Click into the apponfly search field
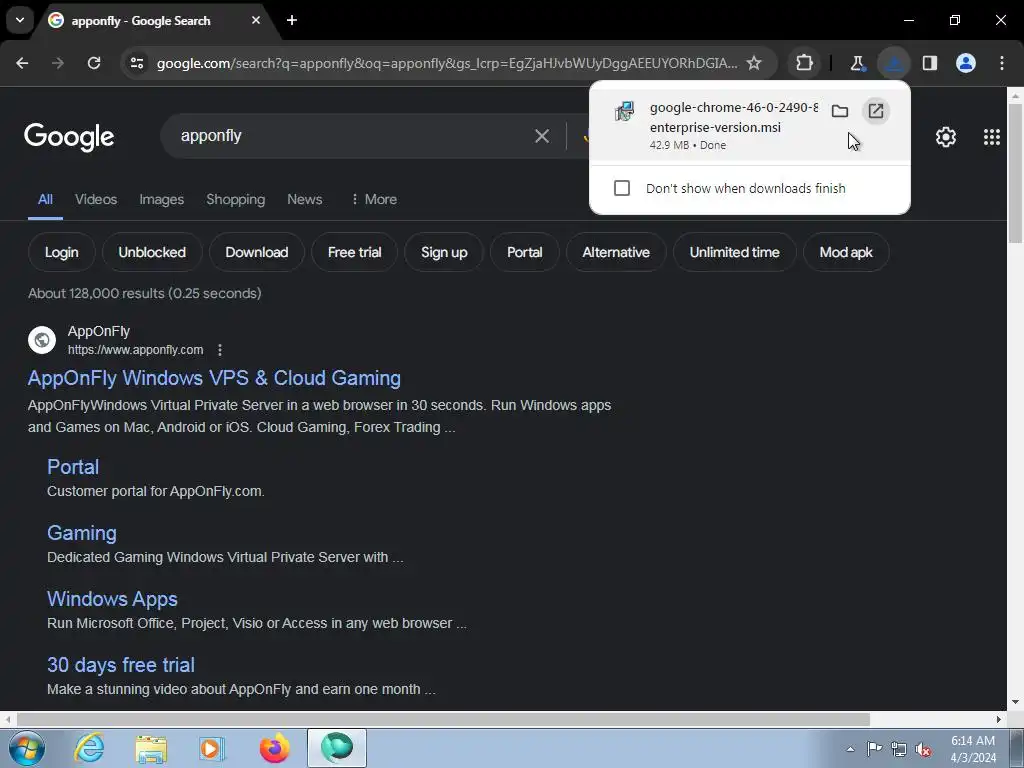Viewport: 1024px width, 768px height. 353,136
